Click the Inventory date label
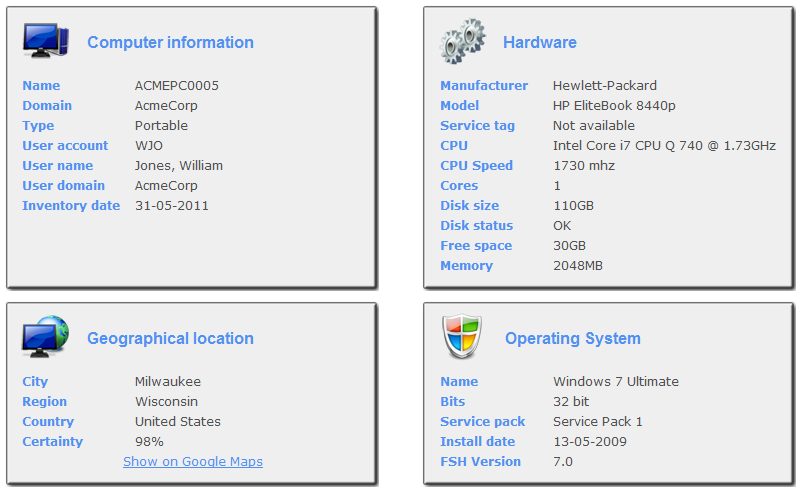Viewport: 802px width, 491px height. pos(71,206)
